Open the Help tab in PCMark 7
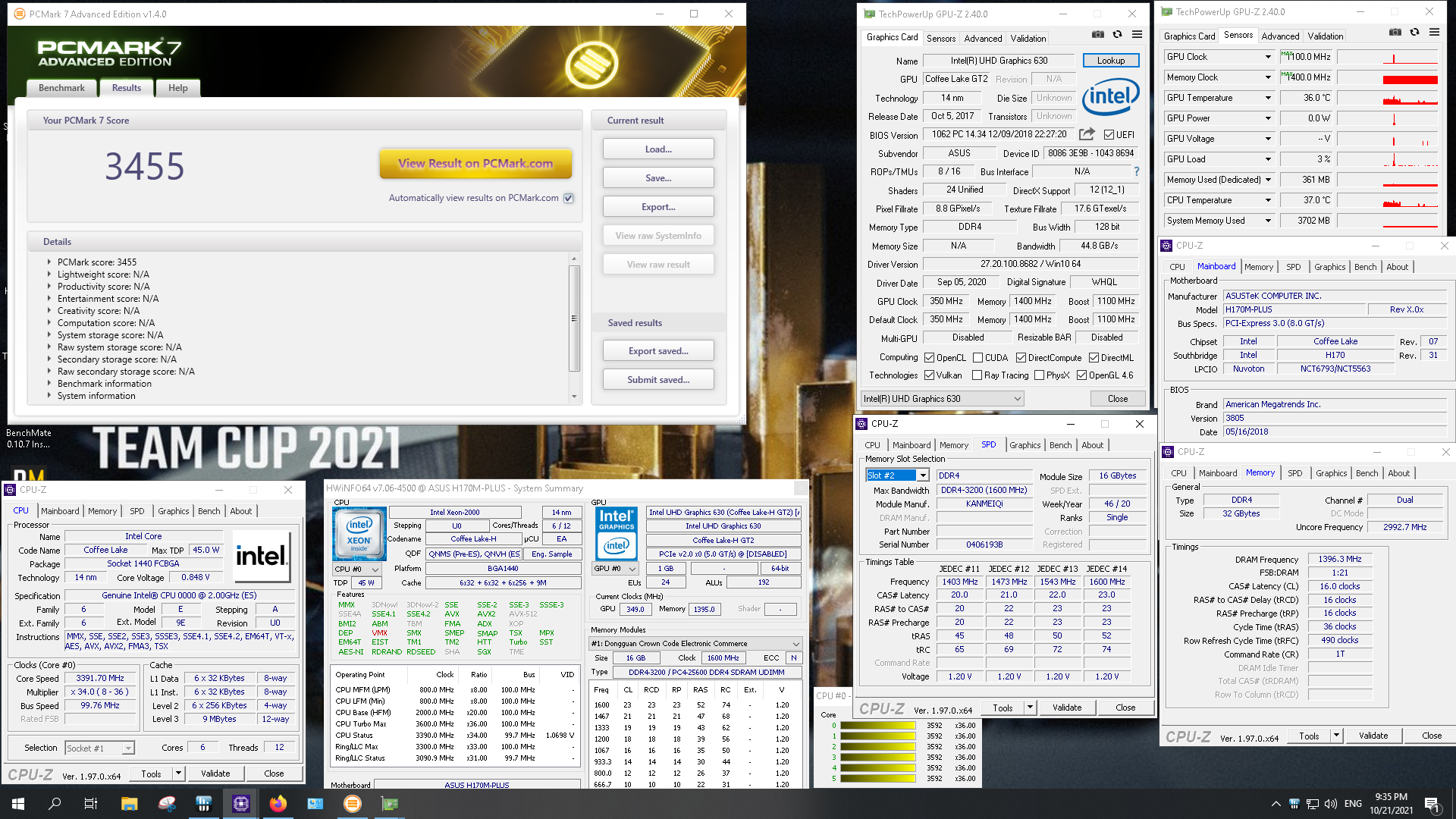This screenshot has width=1456, height=819. tap(178, 88)
